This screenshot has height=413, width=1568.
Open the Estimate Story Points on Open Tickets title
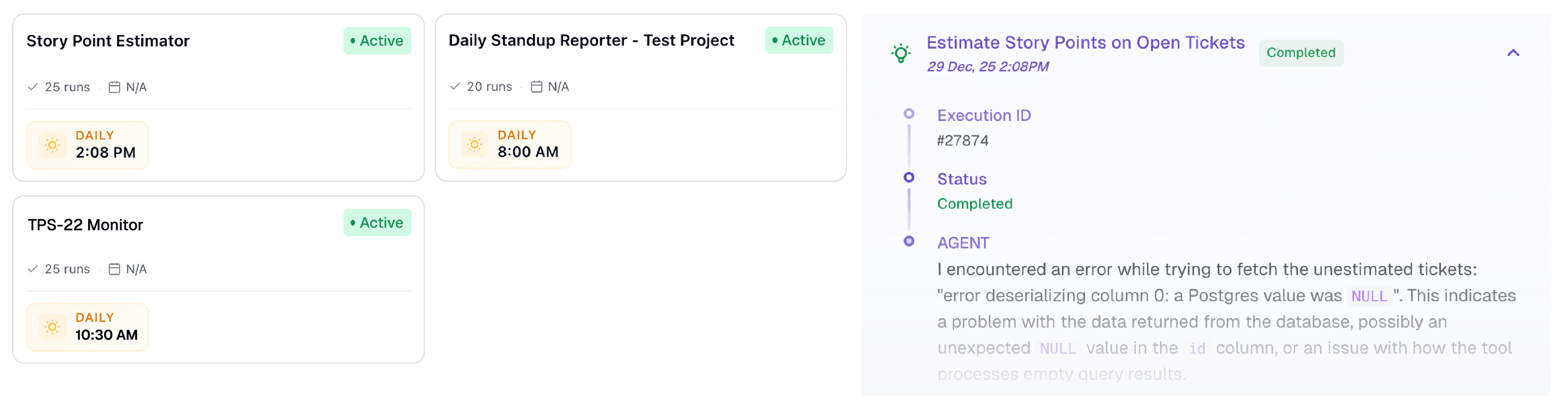tap(1085, 42)
